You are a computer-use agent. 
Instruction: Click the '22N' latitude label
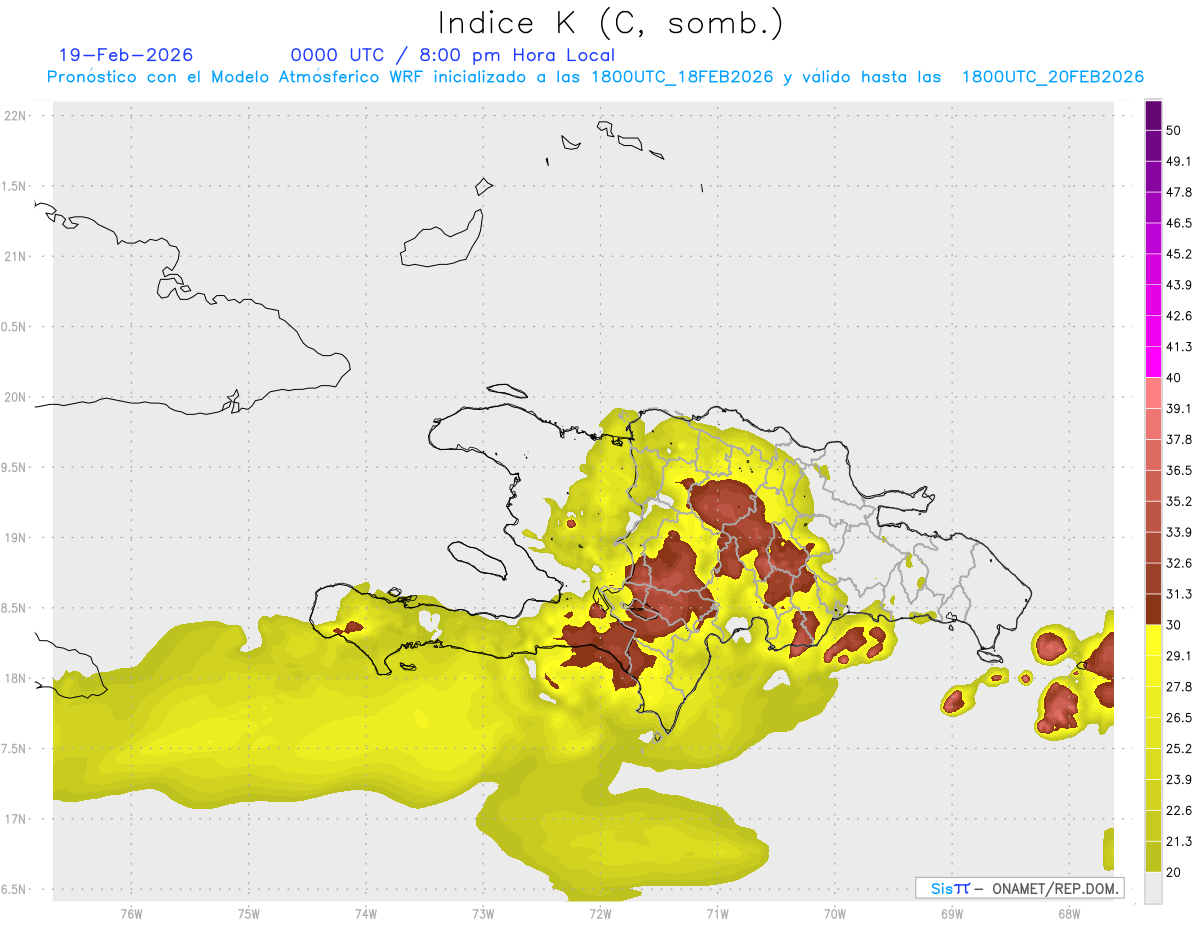coord(17,116)
